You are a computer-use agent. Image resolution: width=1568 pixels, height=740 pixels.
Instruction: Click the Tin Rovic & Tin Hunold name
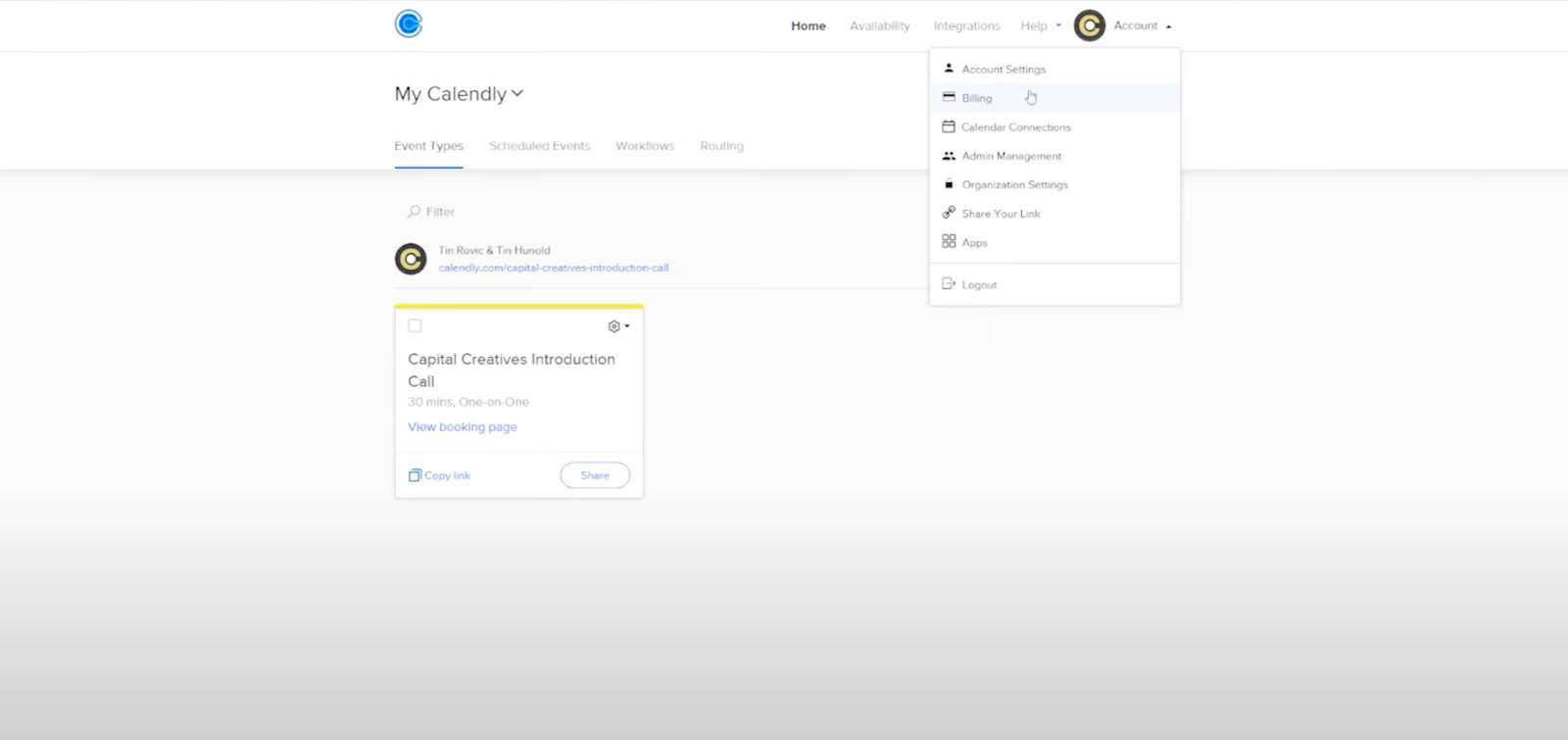(495, 250)
